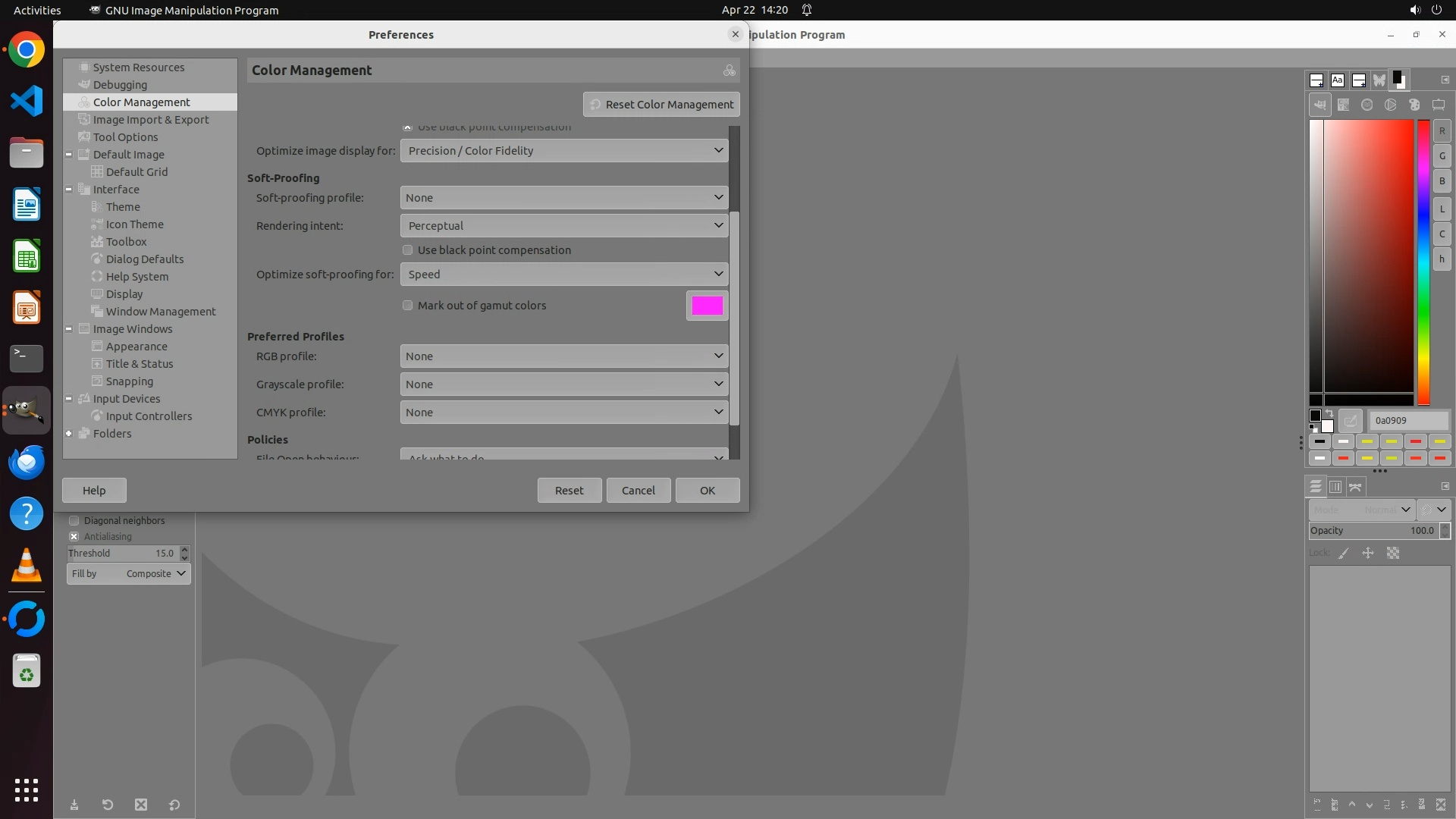Image resolution: width=1456 pixels, height=819 pixels.
Task: Click the Reset Color Management button
Action: tap(661, 105)
